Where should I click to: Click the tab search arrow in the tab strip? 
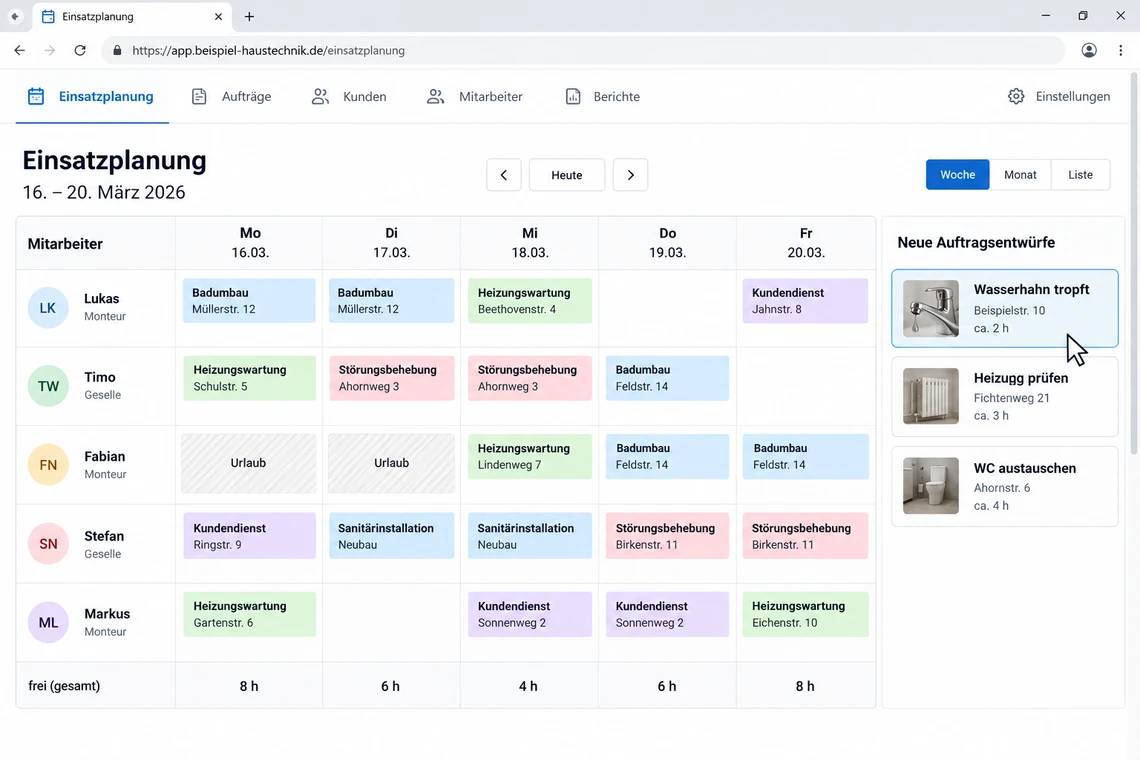[x=15, y=16]
